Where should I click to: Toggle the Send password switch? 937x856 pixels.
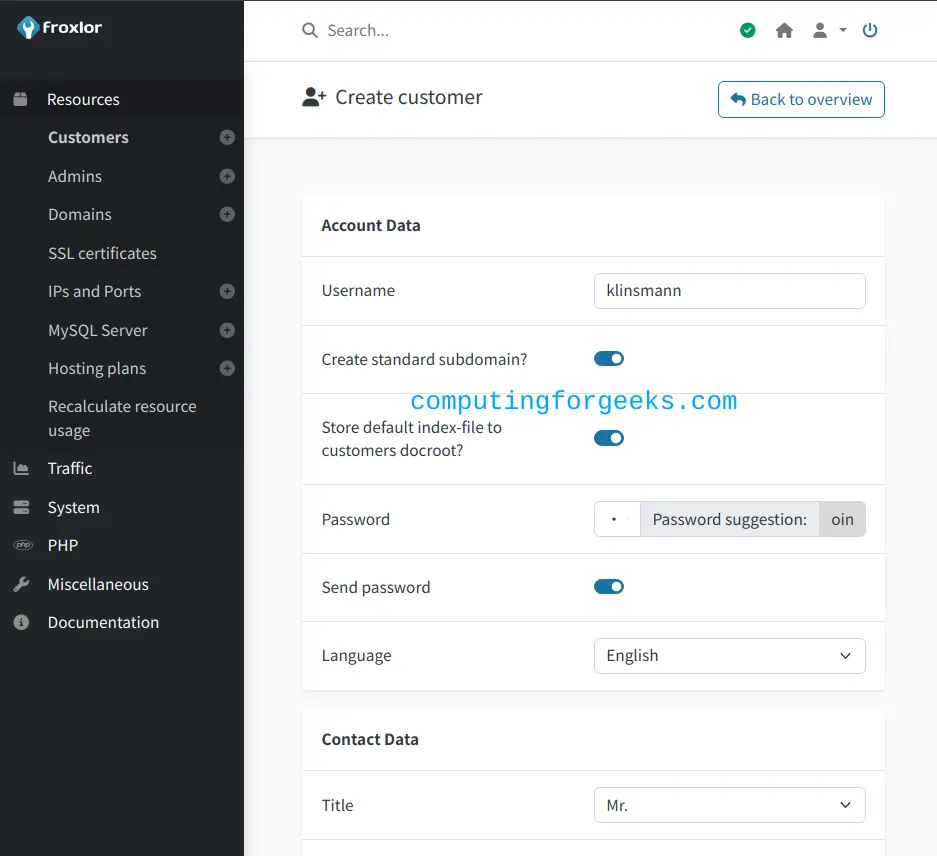coord(608,586)
